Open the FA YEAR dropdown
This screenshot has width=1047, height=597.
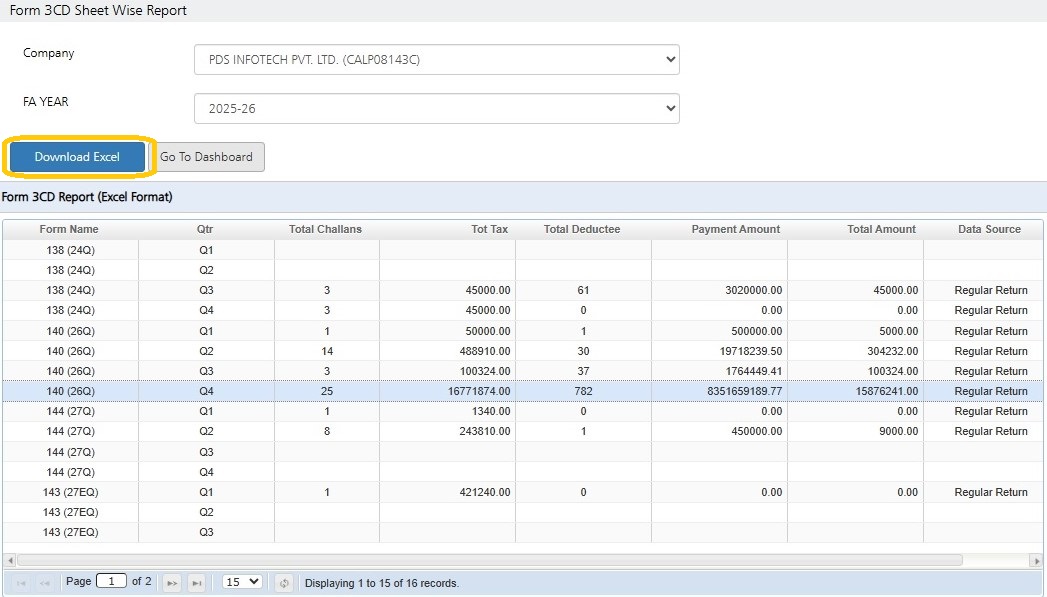437,108
